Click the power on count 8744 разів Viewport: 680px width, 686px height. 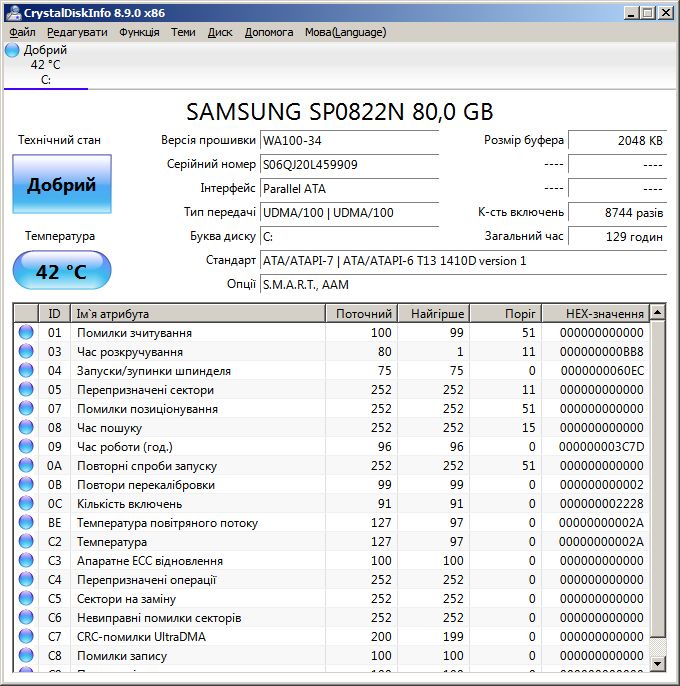pyautogui.click(x=617, y=213)
